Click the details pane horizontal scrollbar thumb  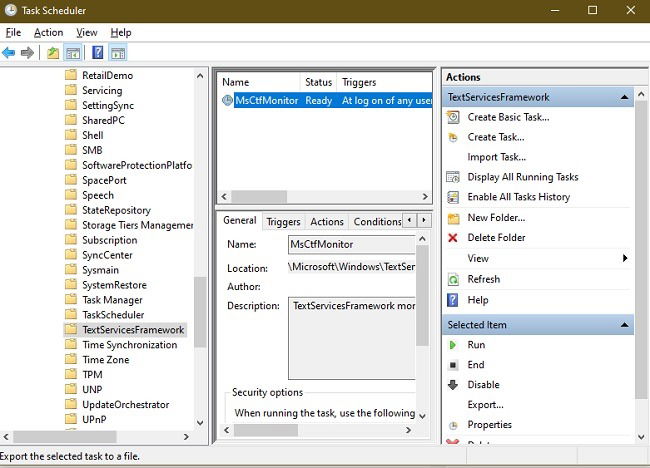tap(266, 430)
